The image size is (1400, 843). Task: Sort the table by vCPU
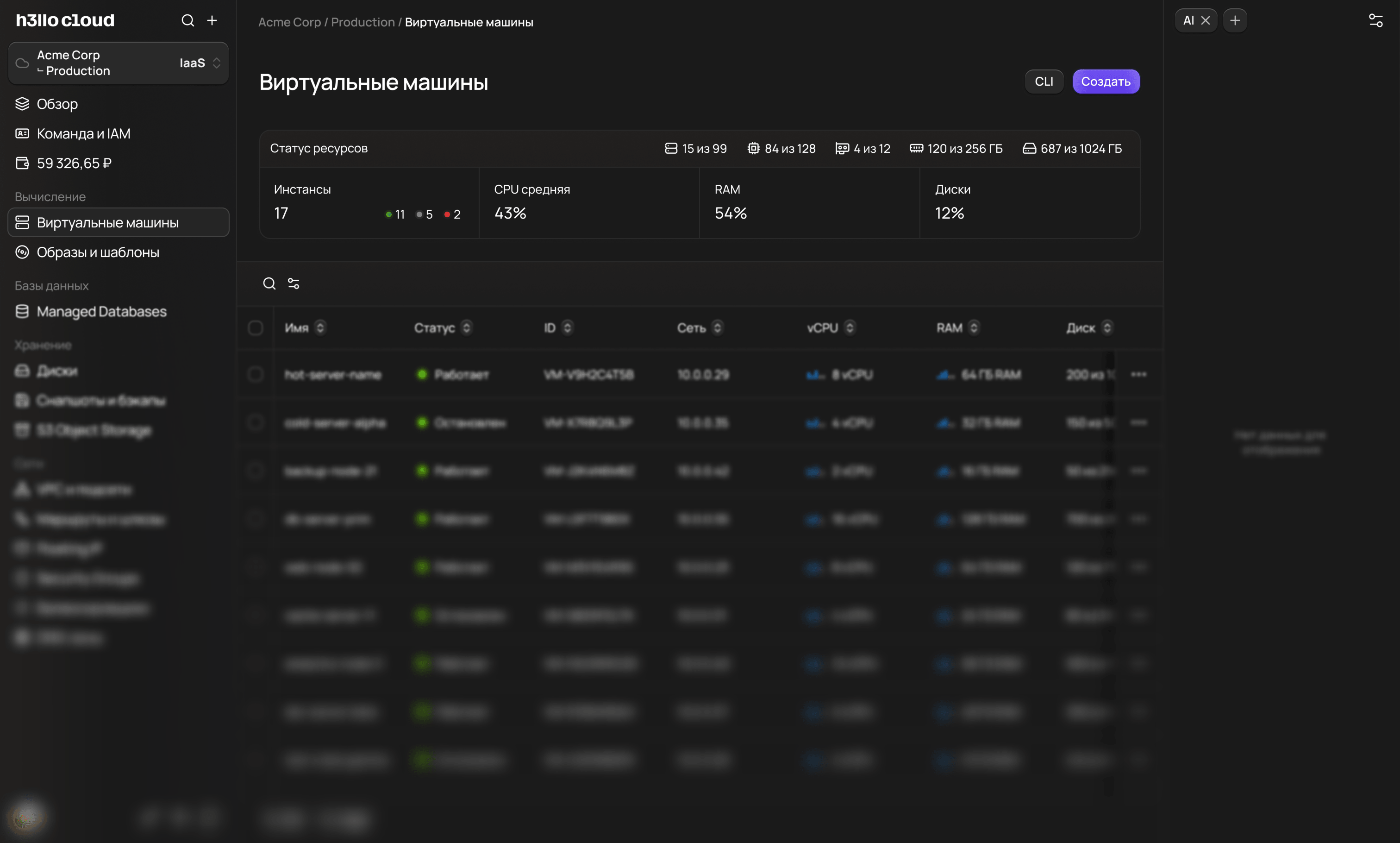850,328
